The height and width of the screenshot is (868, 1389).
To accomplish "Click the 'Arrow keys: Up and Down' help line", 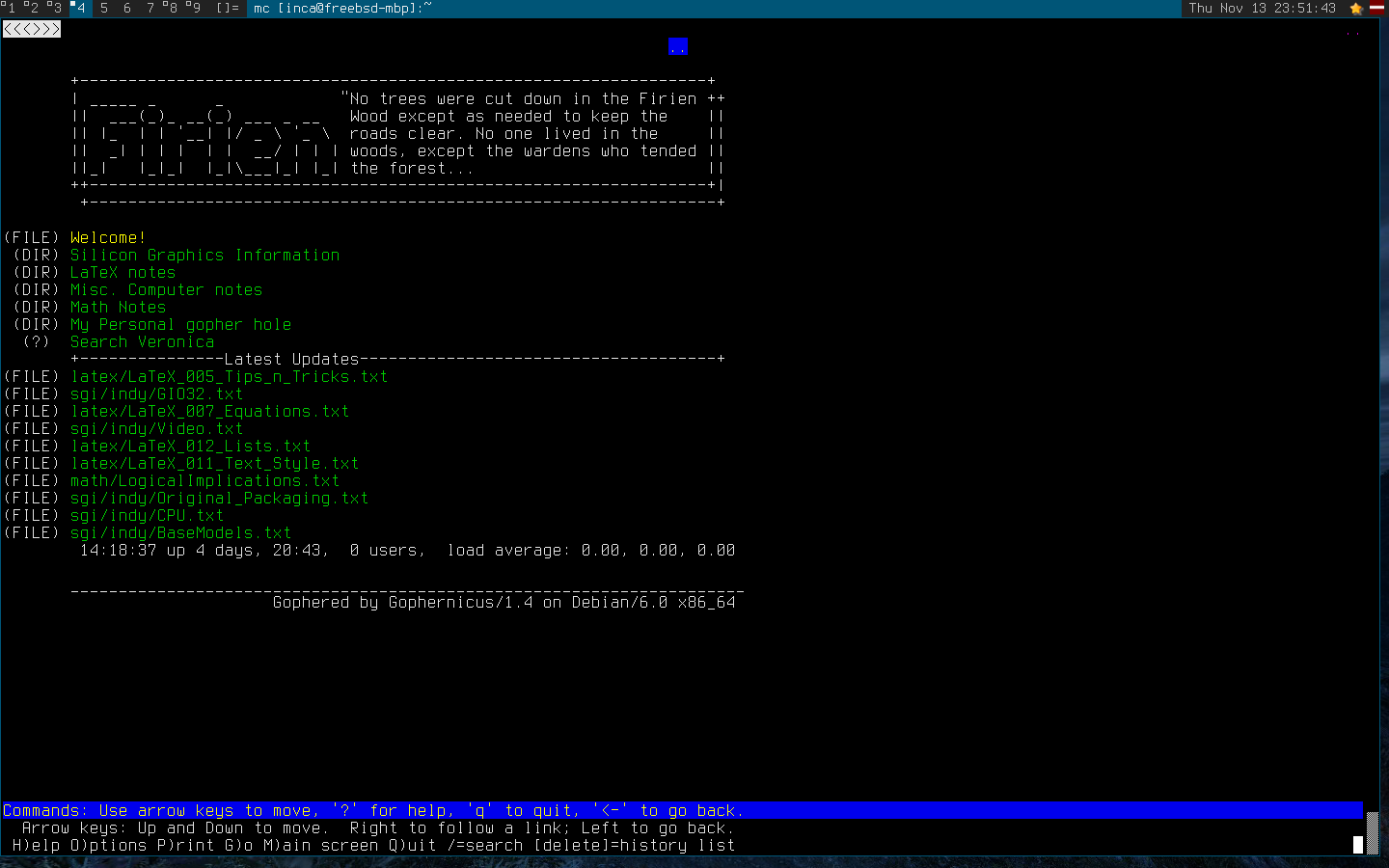I will [x=378, y=827].
